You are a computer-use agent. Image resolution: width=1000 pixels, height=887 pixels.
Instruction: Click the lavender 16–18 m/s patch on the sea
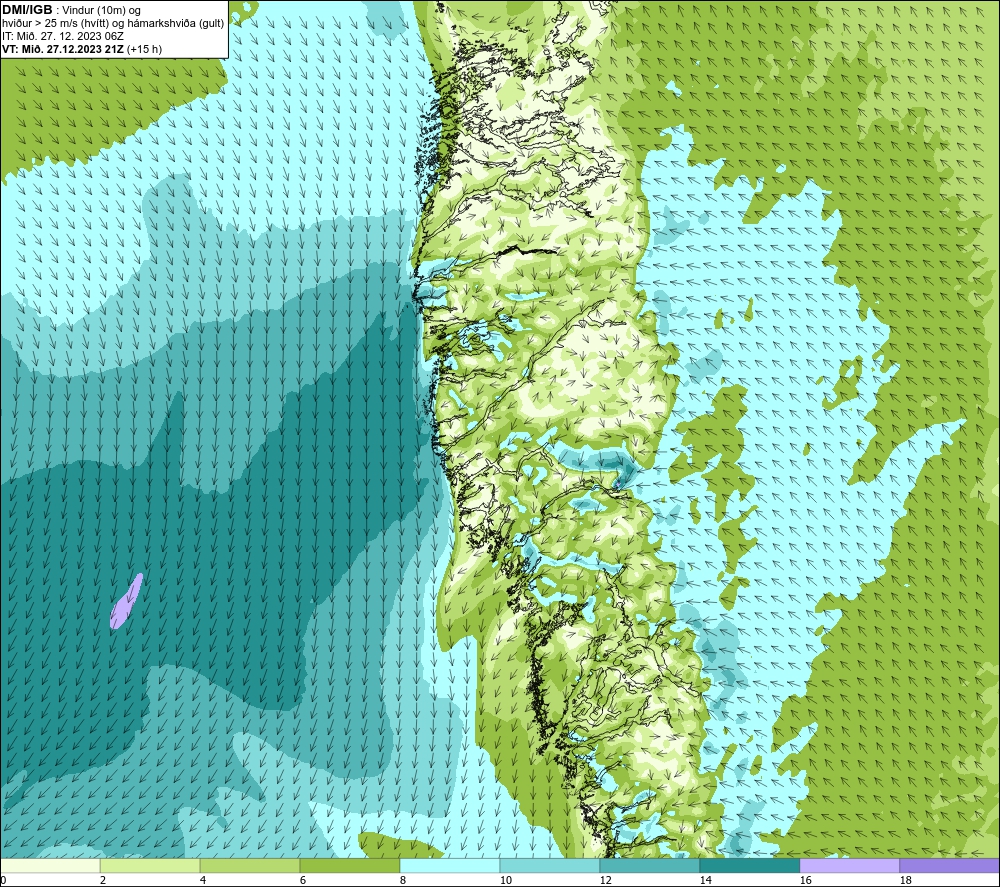[x=126, y=601]
